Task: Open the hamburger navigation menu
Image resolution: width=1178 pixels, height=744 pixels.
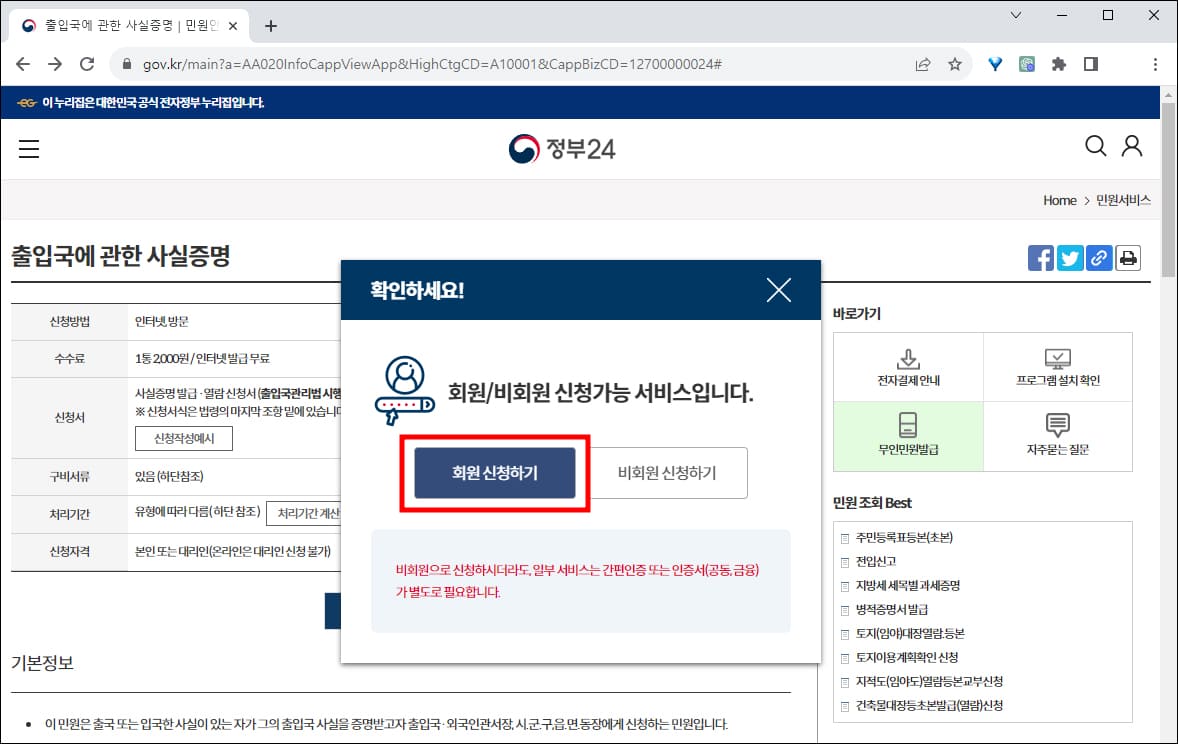Action: [x=29, y=148]
